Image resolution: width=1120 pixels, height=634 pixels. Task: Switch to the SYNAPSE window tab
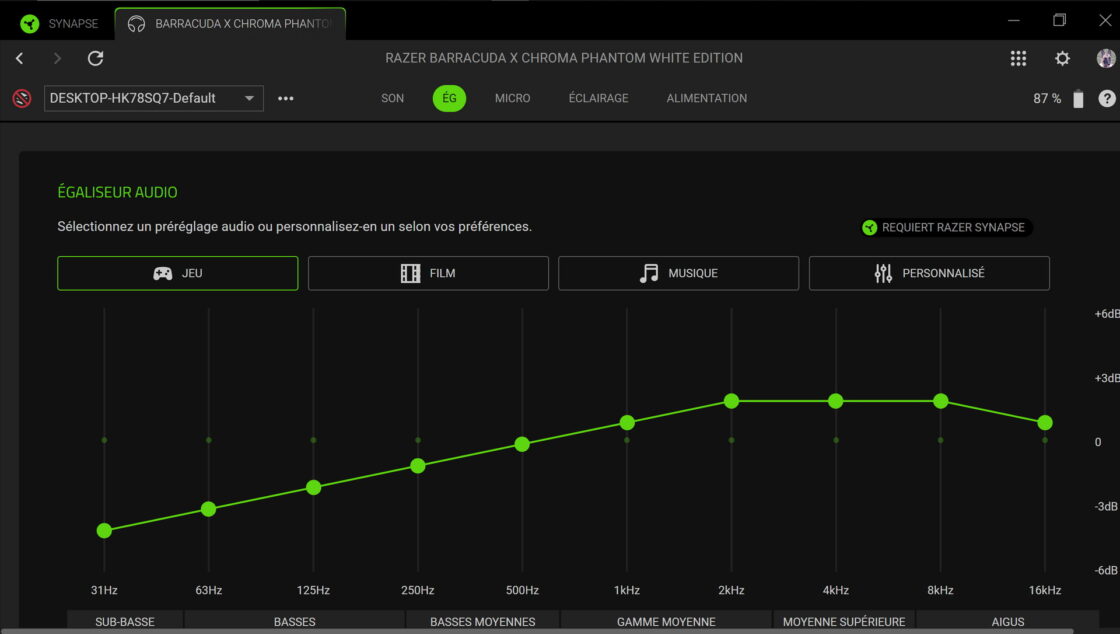coord(60,23)
